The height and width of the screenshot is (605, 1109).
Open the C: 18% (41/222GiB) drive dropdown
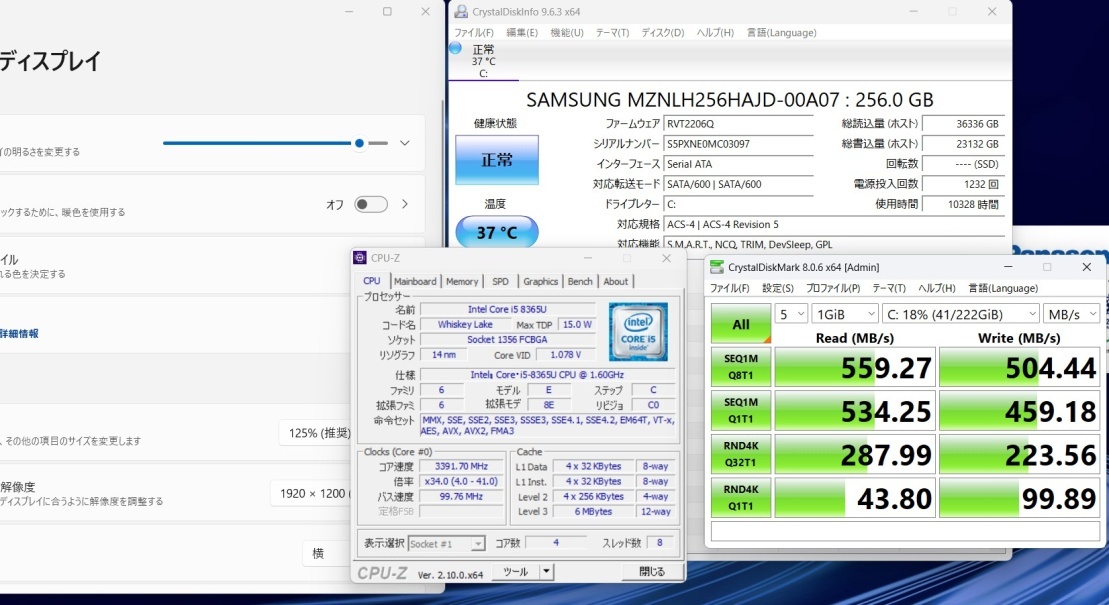(x=960, y=314)
